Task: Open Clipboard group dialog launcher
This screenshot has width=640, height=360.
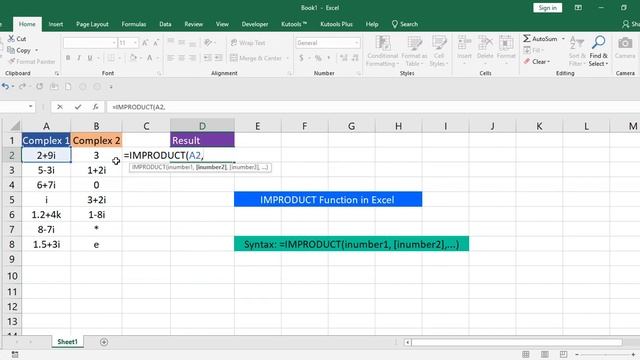Action: [57, 73]
